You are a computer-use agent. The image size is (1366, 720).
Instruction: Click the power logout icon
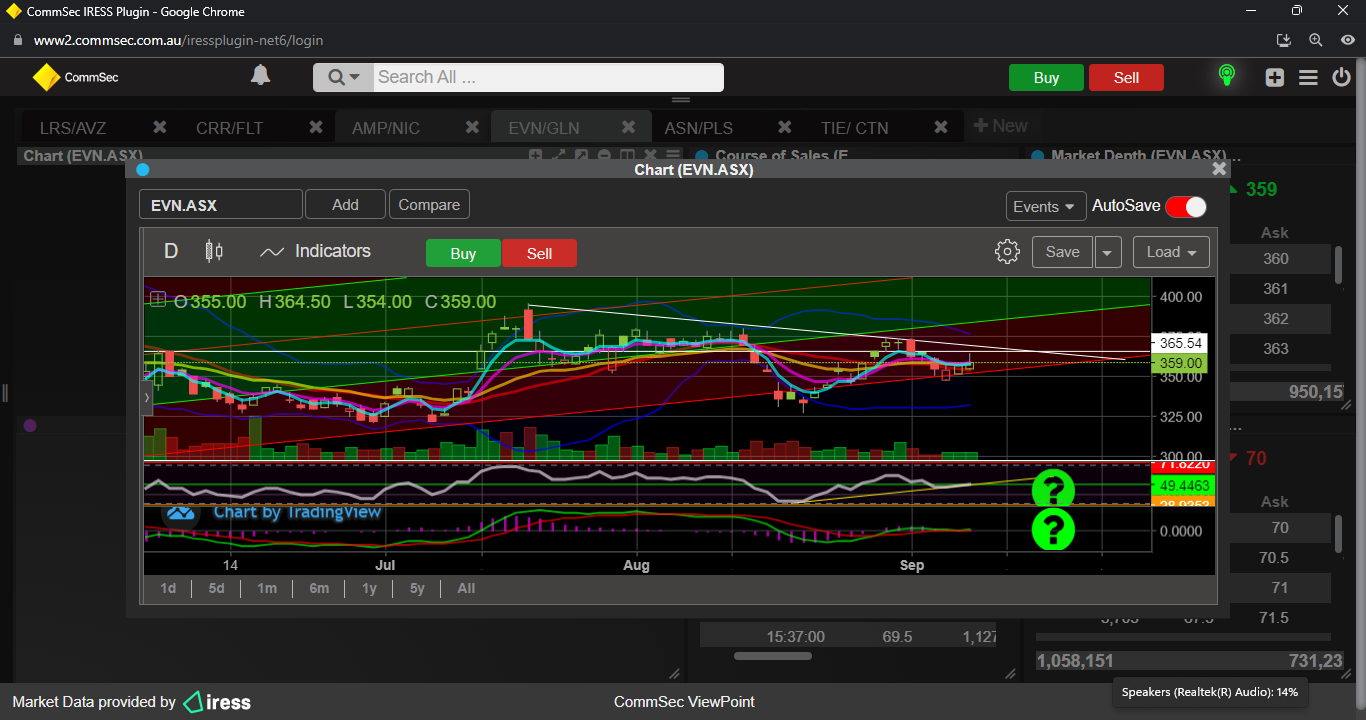1341,77
